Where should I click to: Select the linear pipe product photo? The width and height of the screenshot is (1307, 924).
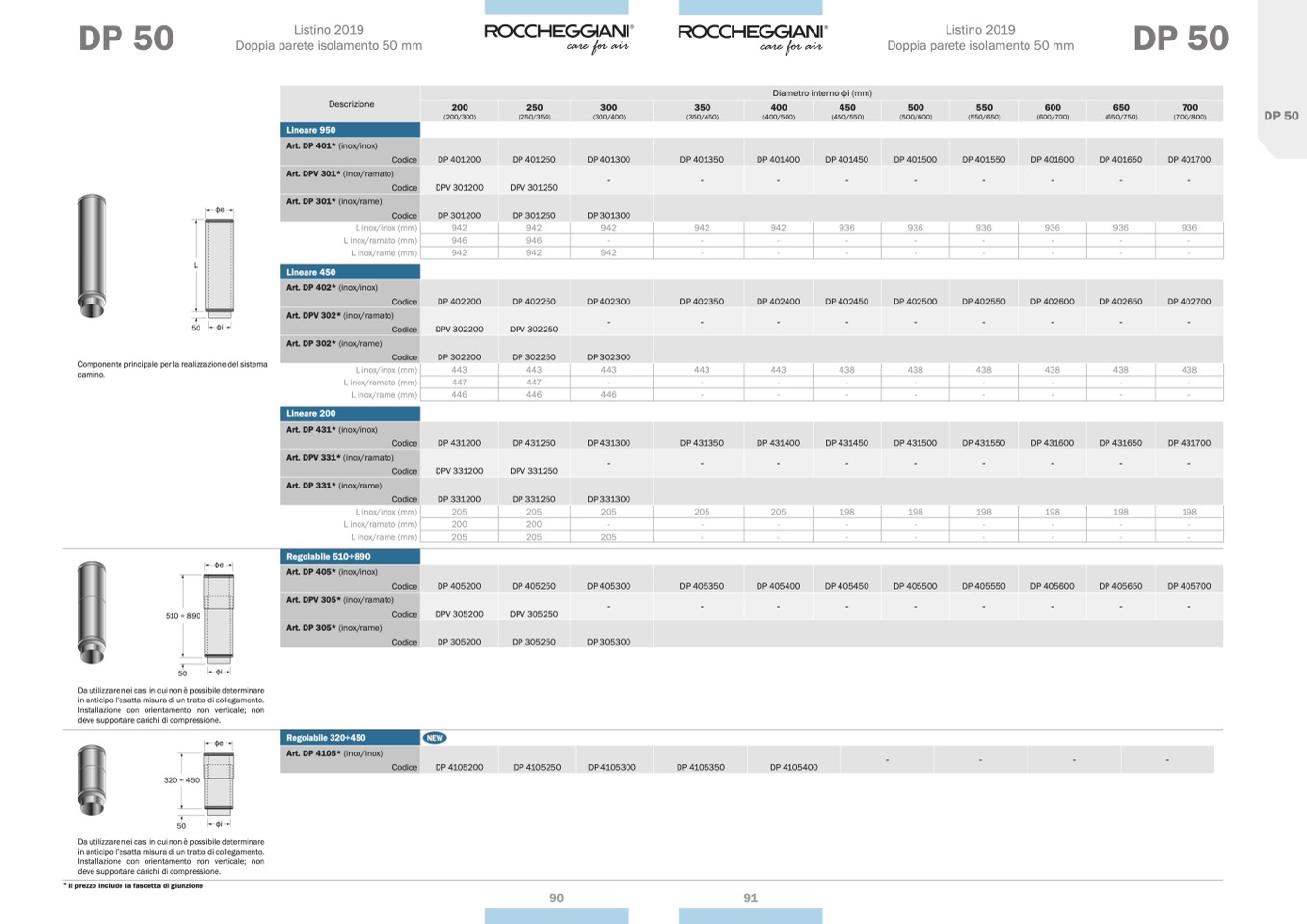pos(93,256)
